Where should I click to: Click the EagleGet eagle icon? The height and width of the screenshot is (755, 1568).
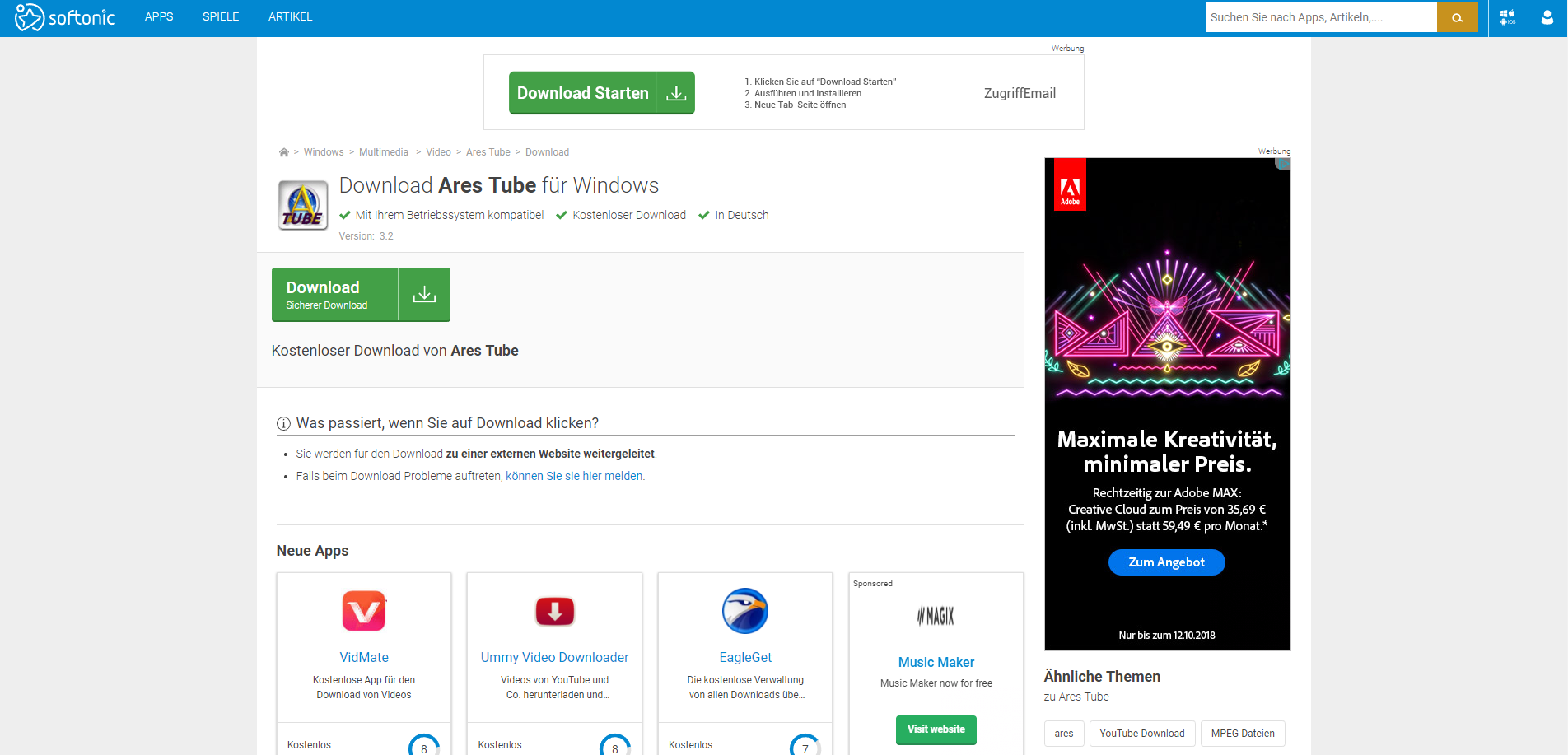tap(744, 611)
